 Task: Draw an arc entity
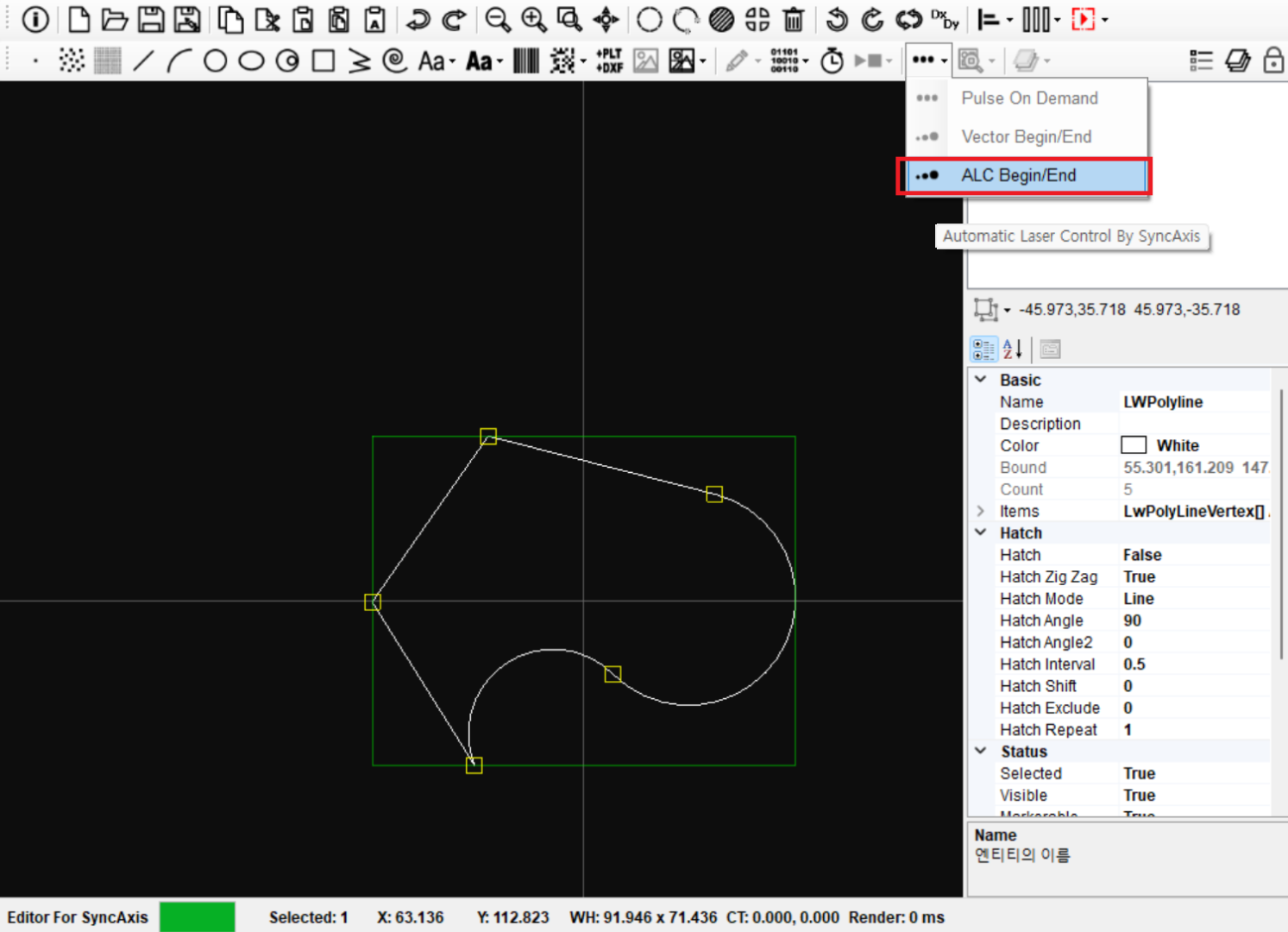[179, 60]
